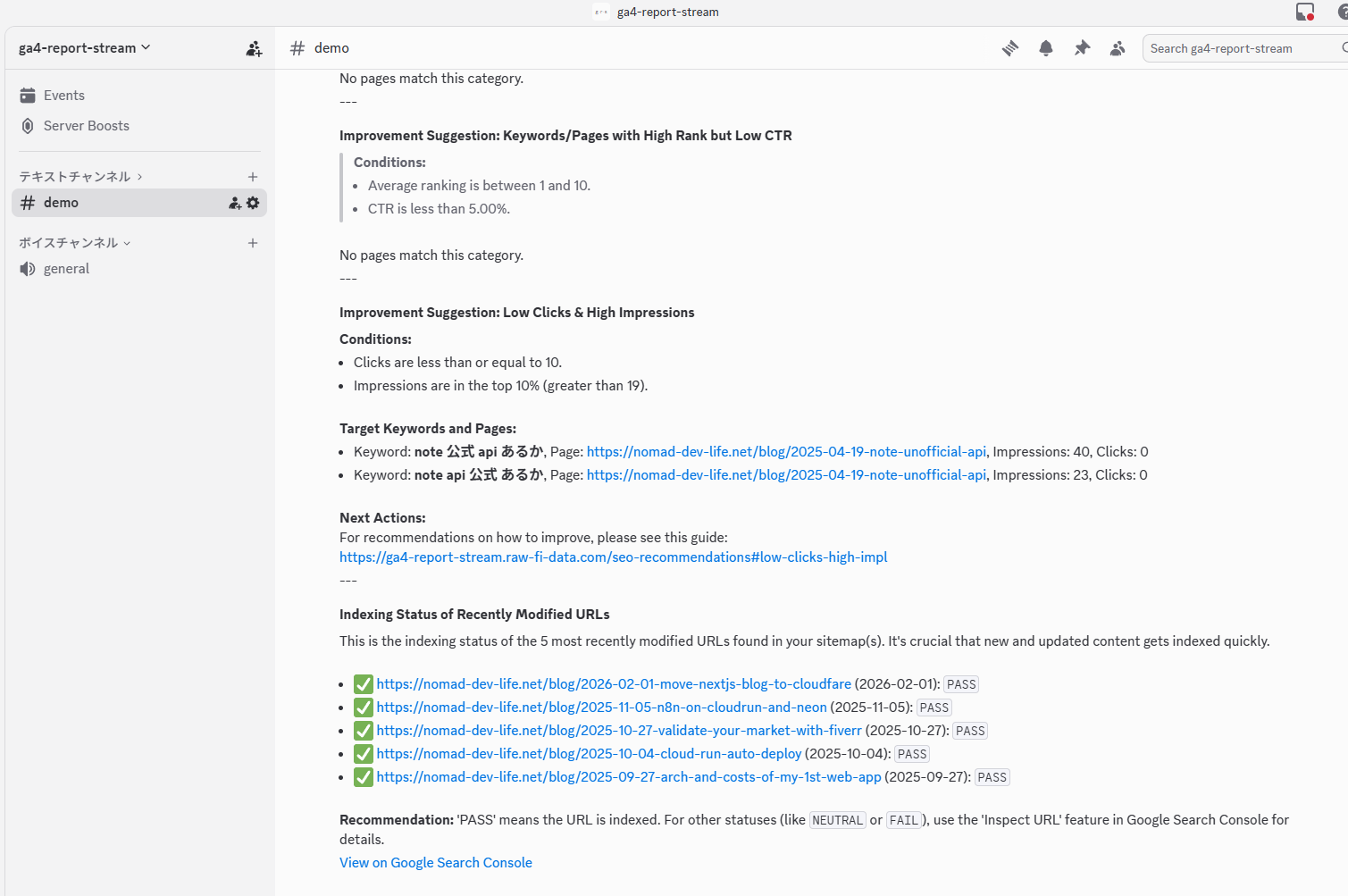Add a channel to テキストチャンネル
The width and height of the screenshot is (1348, 896).
[x=253, y=177]
